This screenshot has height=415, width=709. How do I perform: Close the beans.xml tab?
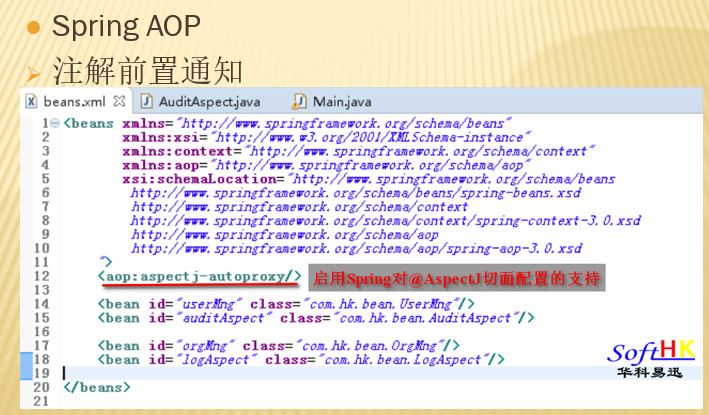(119, 101)
